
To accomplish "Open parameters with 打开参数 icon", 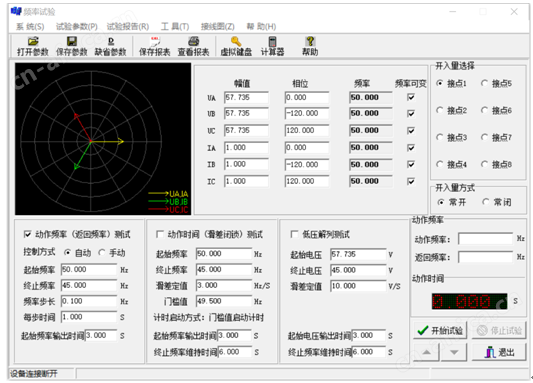I will (x=33, y=46).
